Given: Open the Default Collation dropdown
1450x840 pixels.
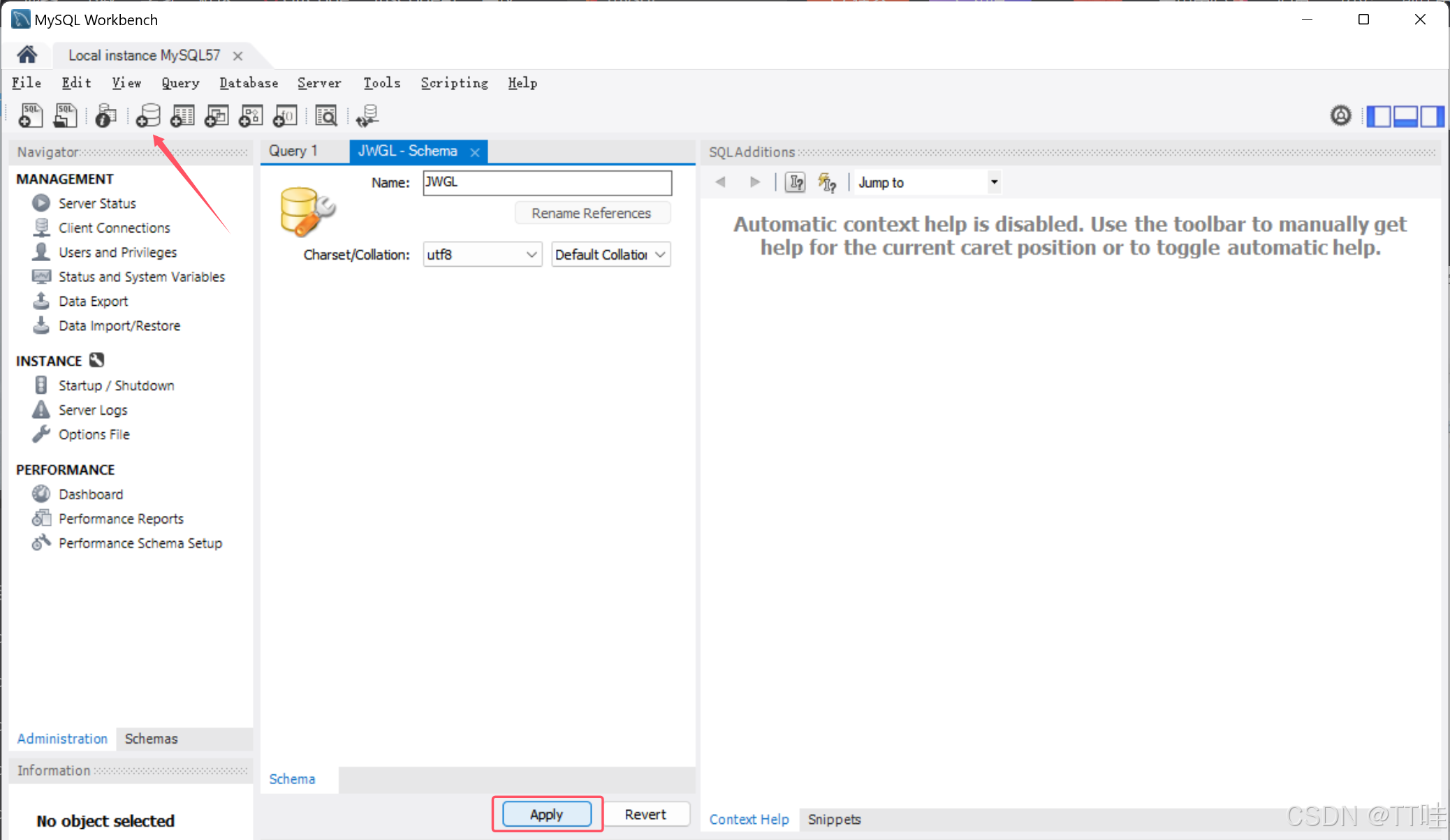Looking at the screenshot, I should pyautogui.click(x=610, y=255).
